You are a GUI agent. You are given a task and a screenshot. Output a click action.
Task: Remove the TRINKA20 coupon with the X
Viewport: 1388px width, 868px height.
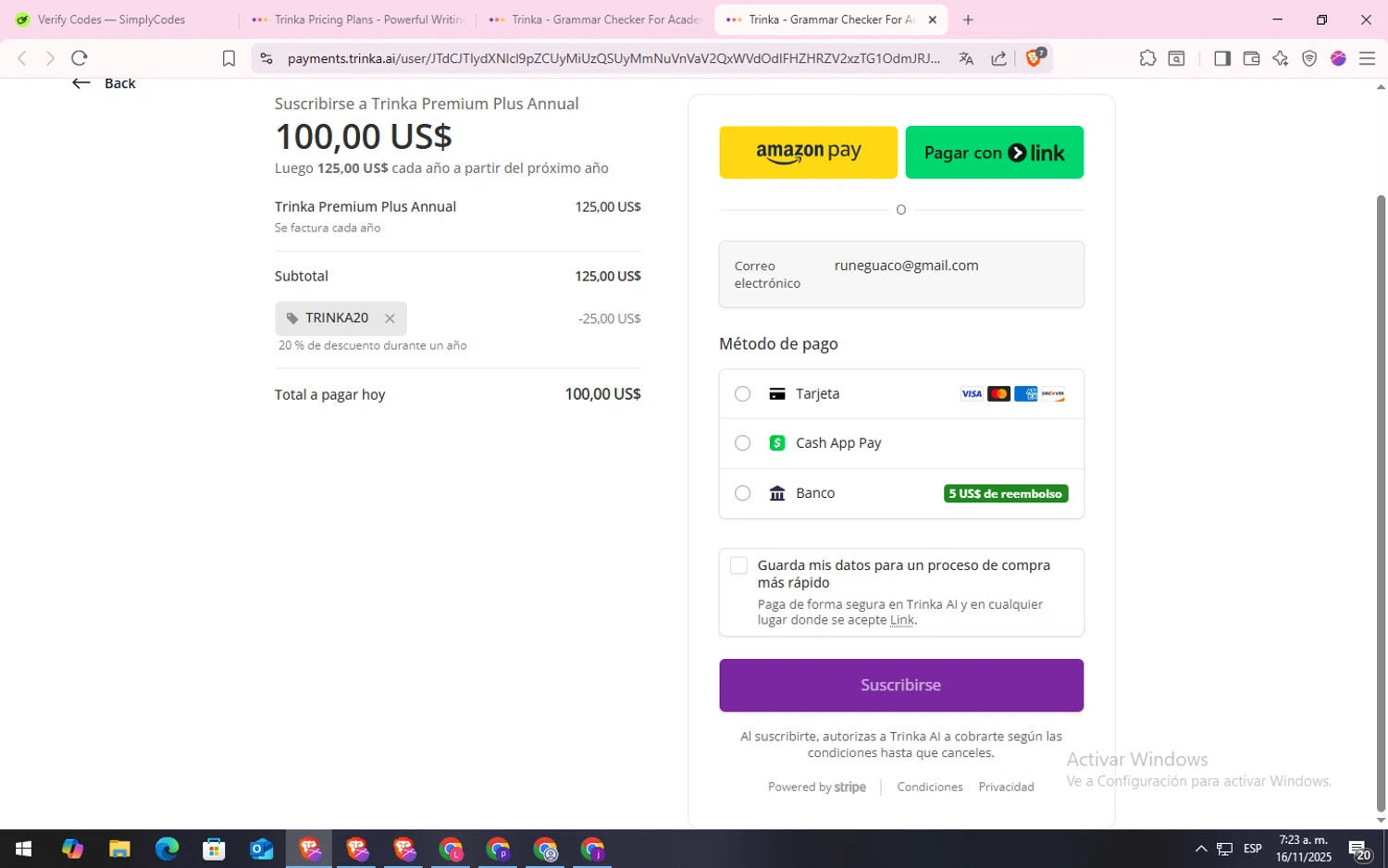click(x=390, y=318)
